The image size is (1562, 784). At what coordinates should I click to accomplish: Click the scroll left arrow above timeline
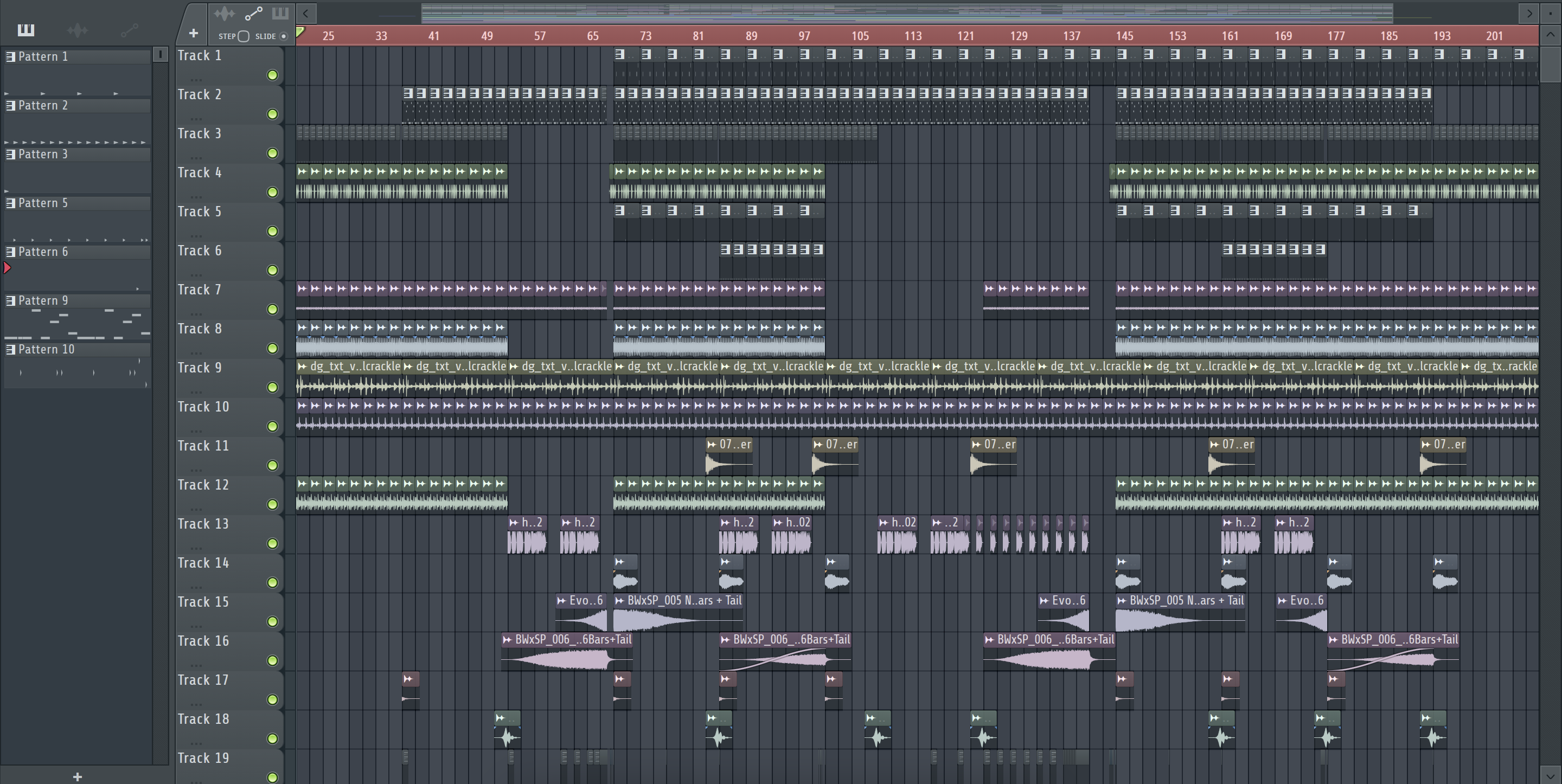click(x=306, y=12)
